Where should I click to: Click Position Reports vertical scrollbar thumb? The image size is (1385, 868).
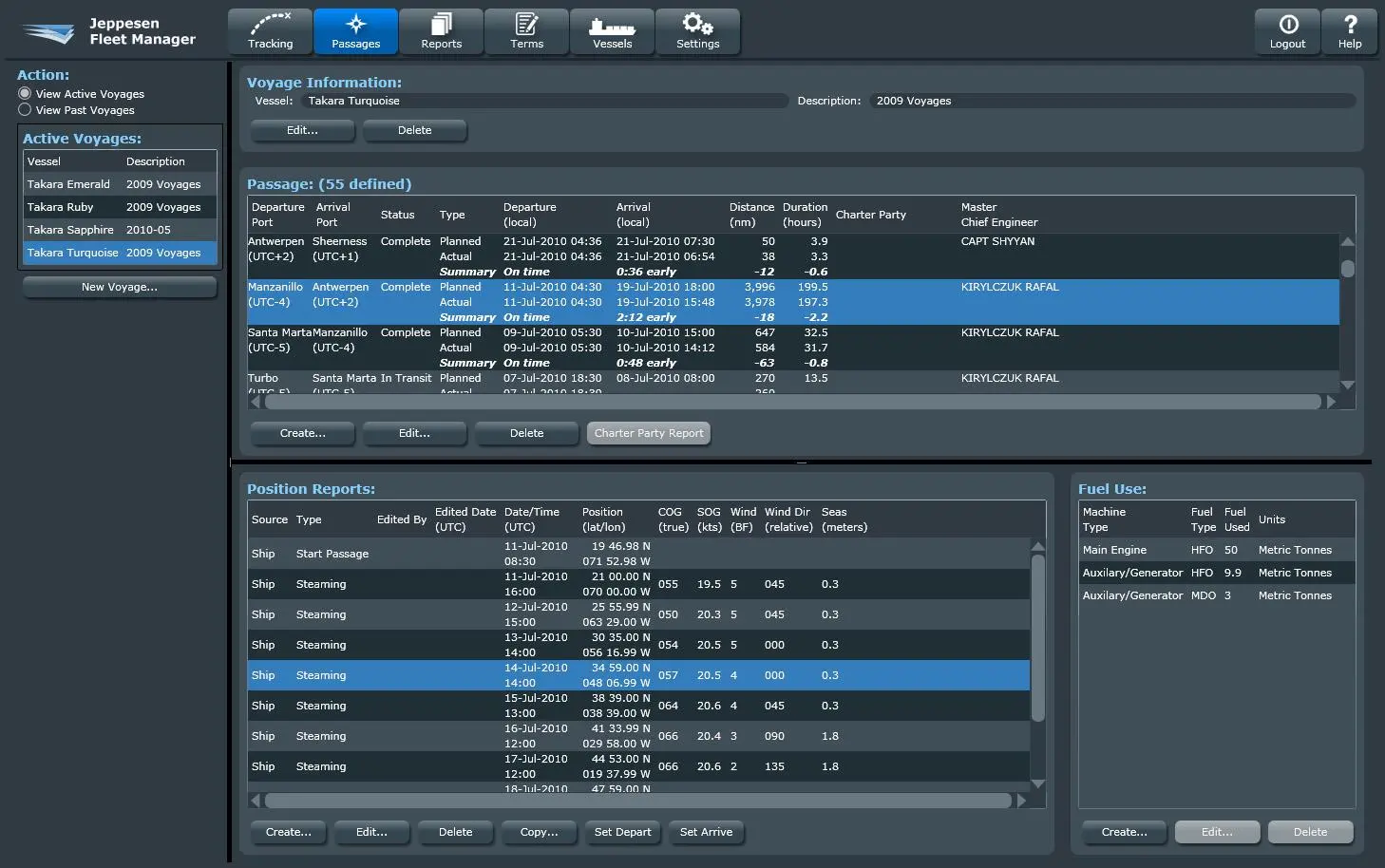point(1037,638)
